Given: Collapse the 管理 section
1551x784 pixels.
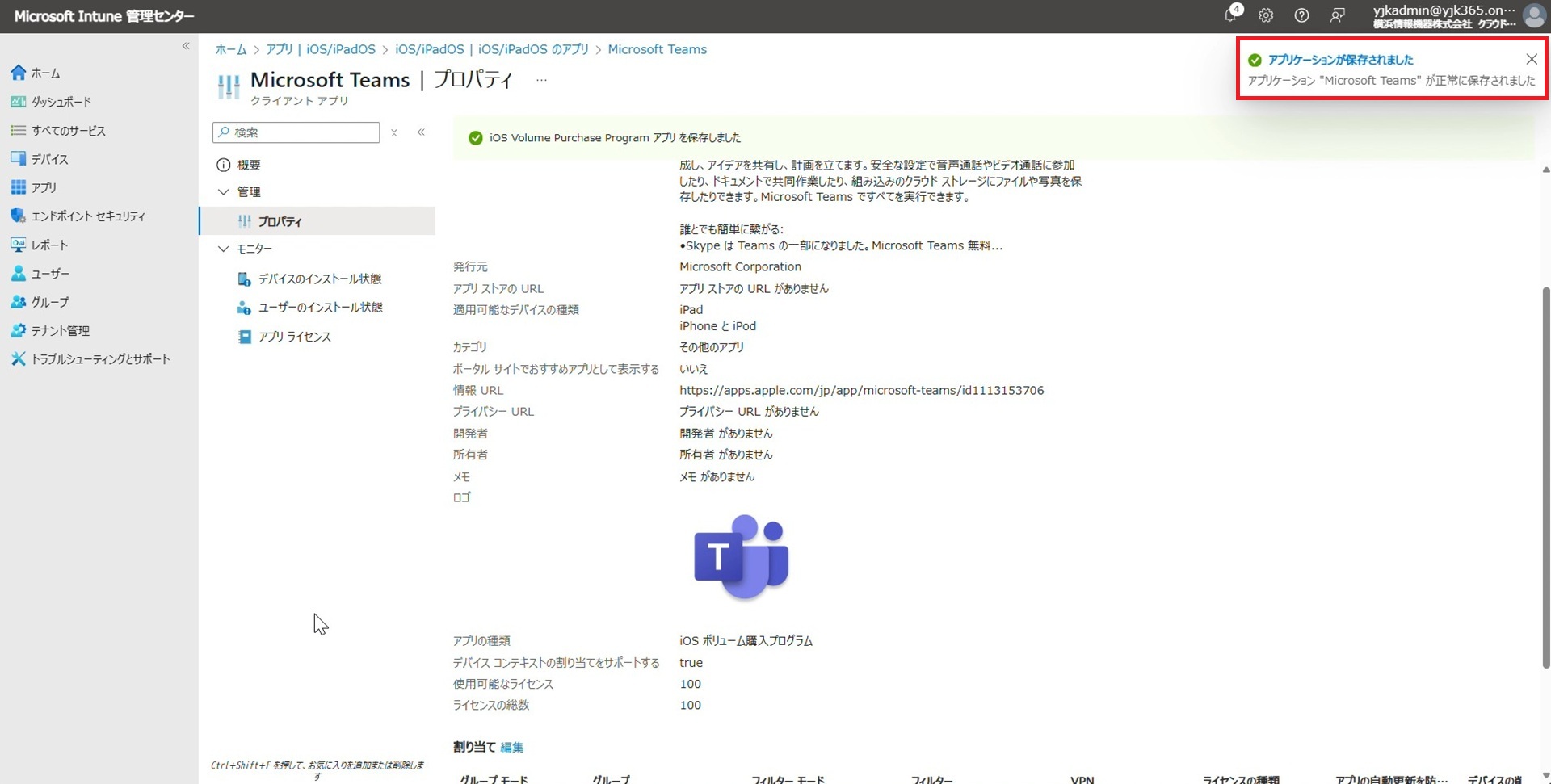Looking at the screenshot, I should [x=224, y=192].
